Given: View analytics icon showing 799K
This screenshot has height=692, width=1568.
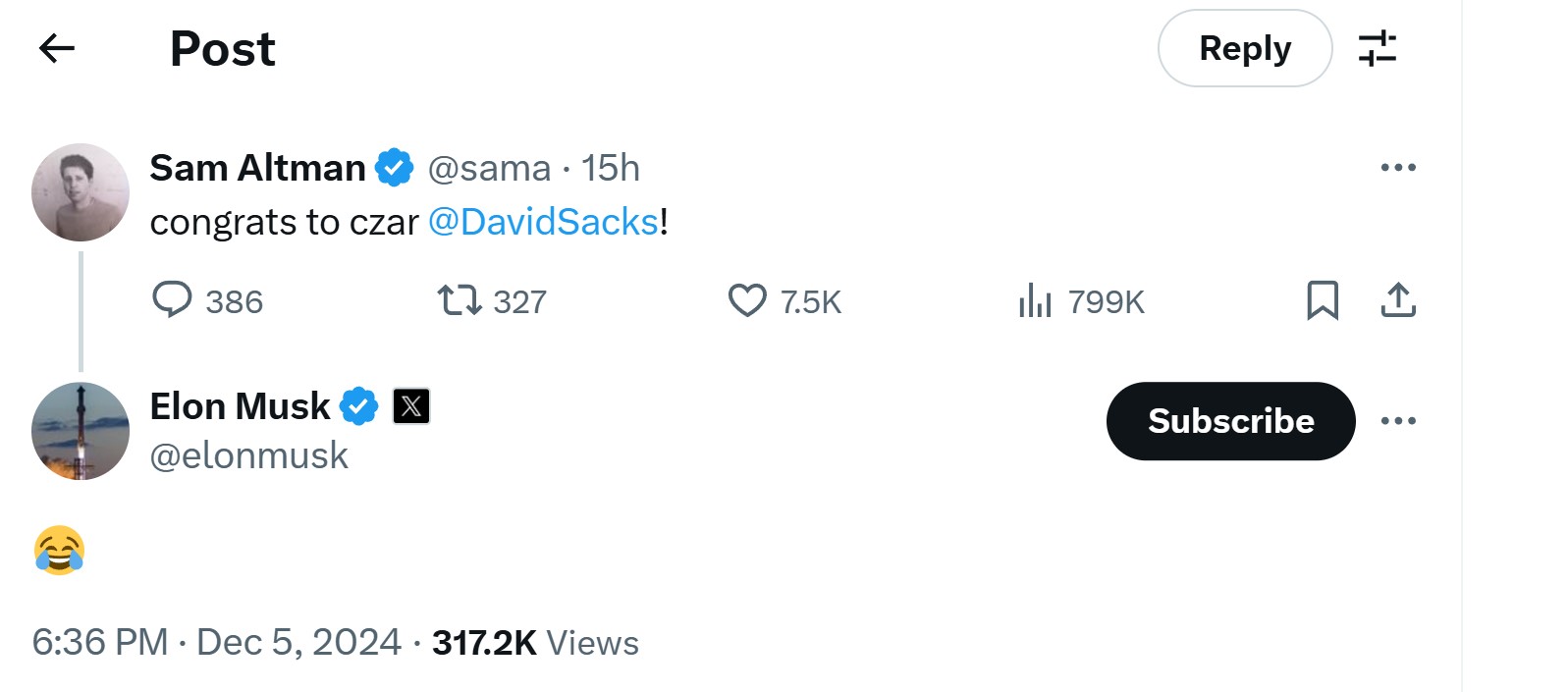Looking at the screenshot, I should [x=1035, y=300].
